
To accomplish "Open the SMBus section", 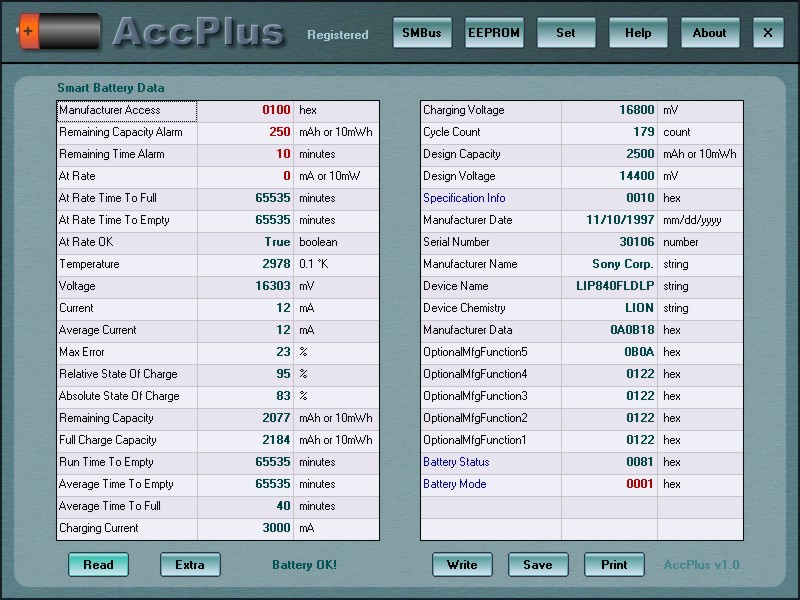I will 422,33.
